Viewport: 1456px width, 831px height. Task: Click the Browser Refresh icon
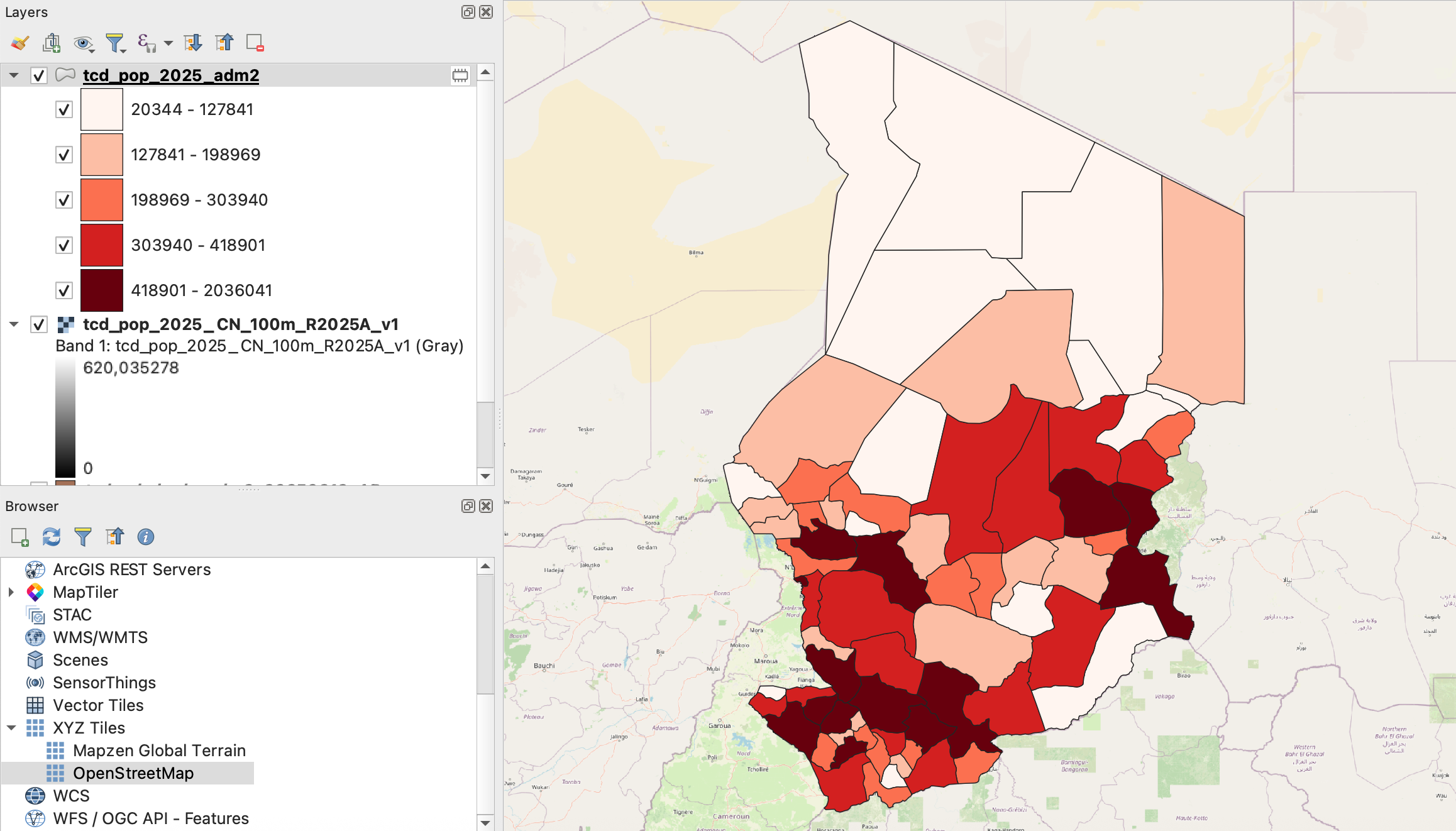pos(52,537)
